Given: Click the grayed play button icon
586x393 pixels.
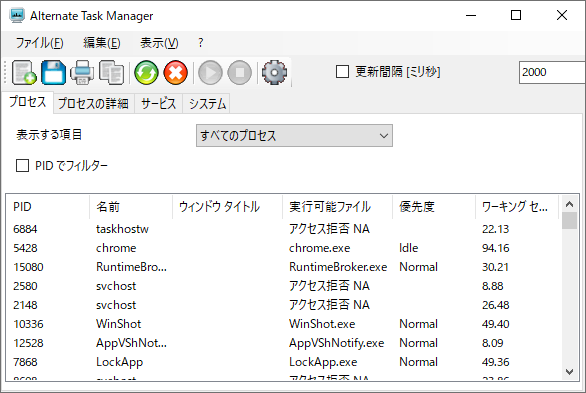Looking at the screenshot, I should (x=210, y=72).
